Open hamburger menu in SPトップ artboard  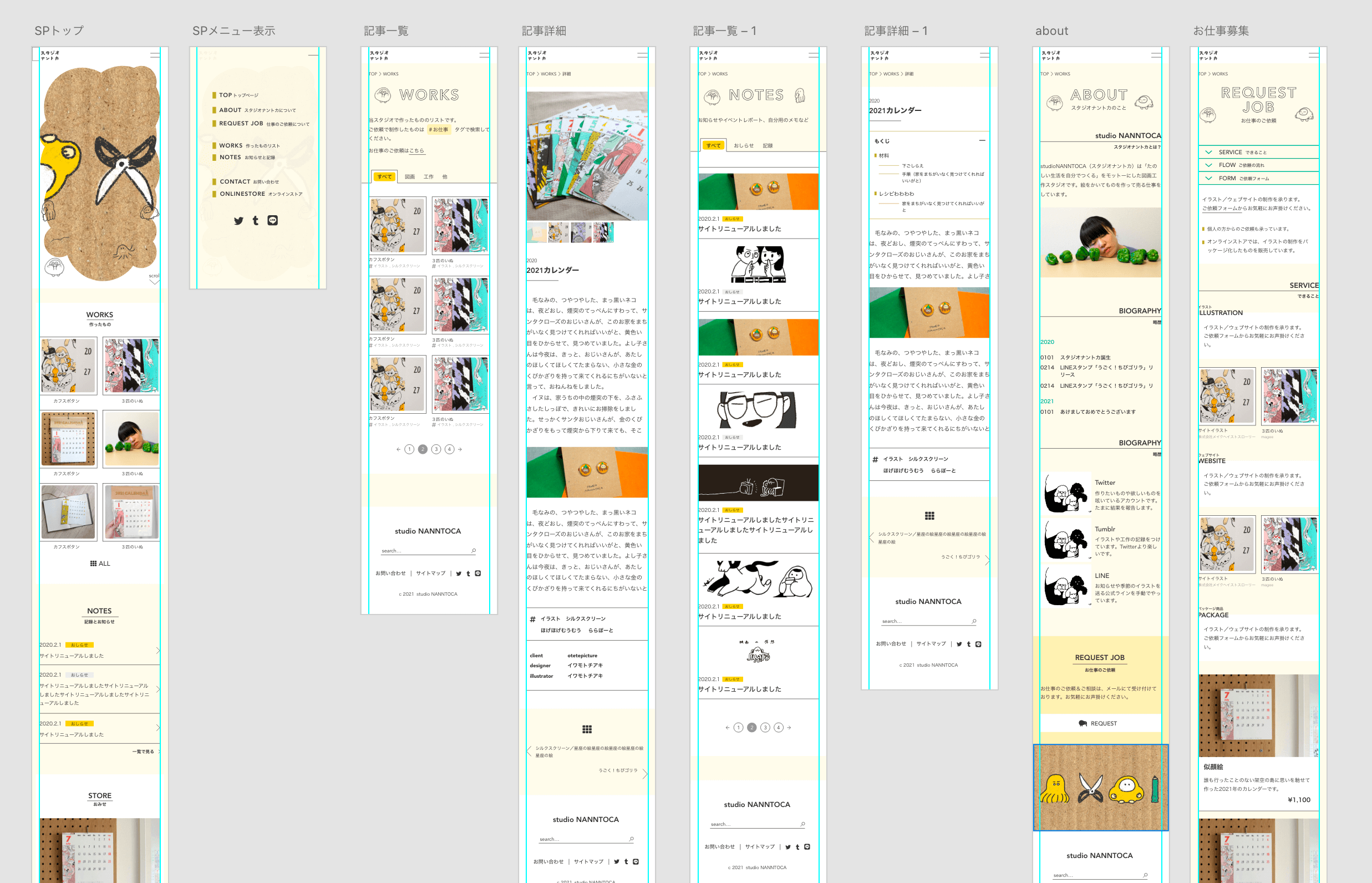click(155, 55)
